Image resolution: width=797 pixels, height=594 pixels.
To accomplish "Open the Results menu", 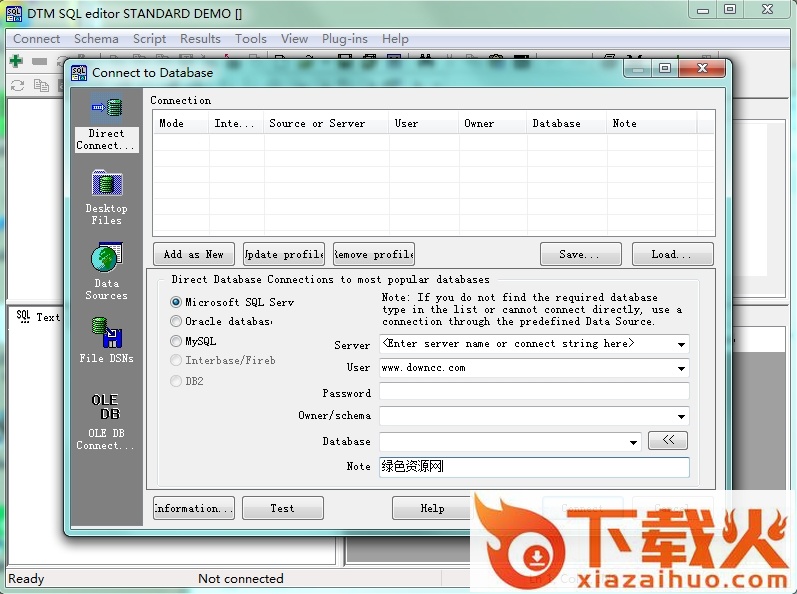I will pyautogui.click(x=200, y=39).
